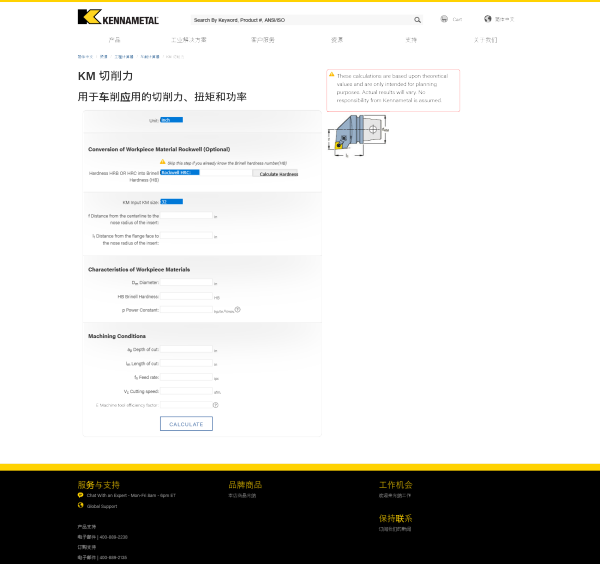Click the Length of cut input field
This screenshot has height=564, width=600.
186,363
